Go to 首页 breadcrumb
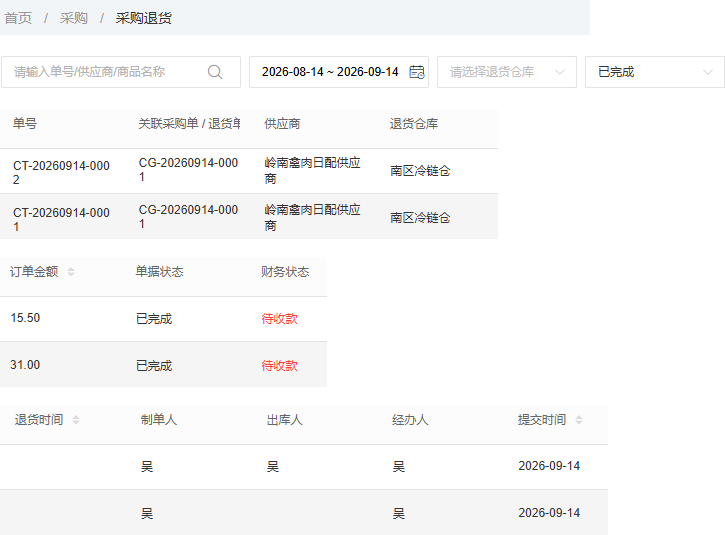The image size is (725, 535). pos(18,18)
